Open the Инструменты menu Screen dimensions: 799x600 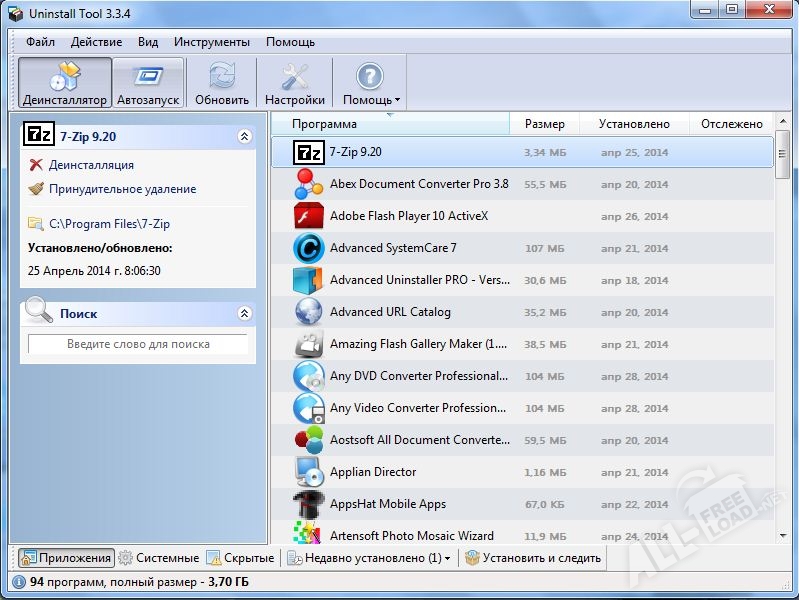click(x=211, y=42)
